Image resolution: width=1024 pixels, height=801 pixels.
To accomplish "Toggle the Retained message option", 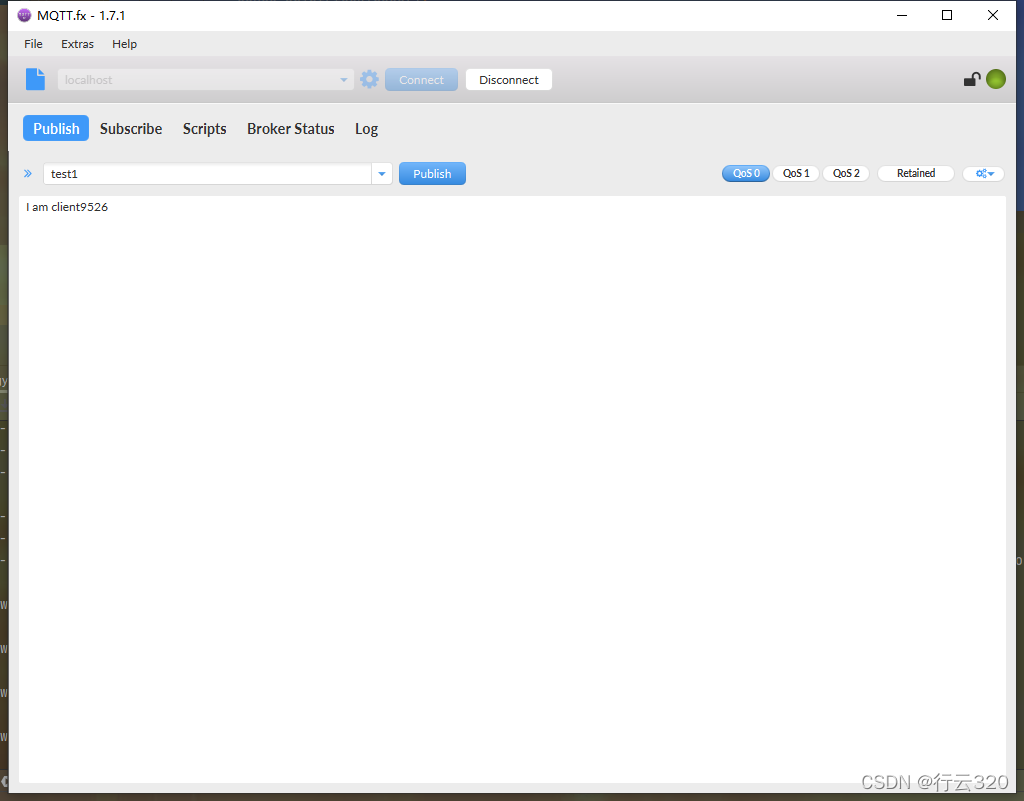I will (x=916, y=173).
